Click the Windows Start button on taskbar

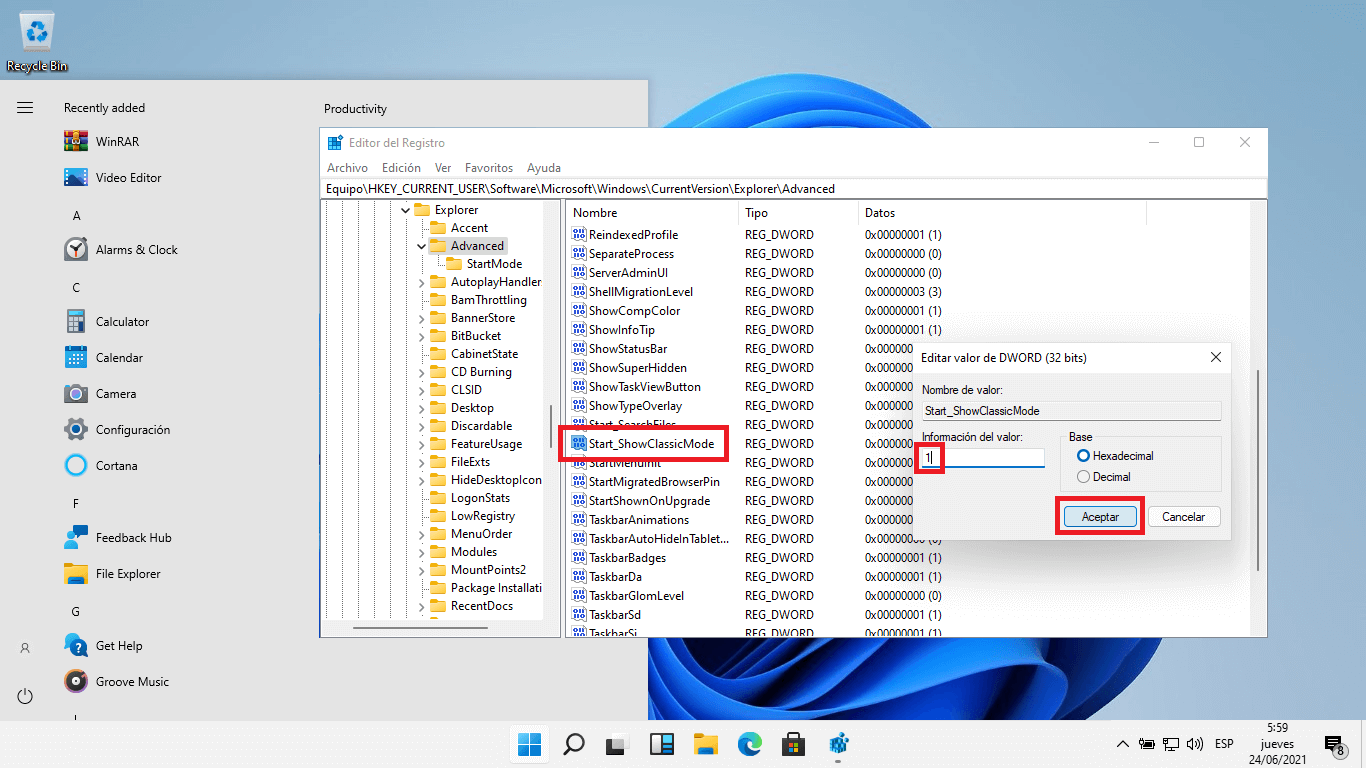[x=530, y=744]
